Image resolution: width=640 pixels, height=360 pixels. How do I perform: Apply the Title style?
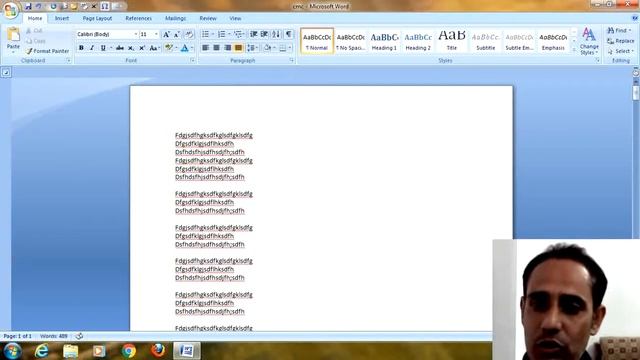coord(451,41)
